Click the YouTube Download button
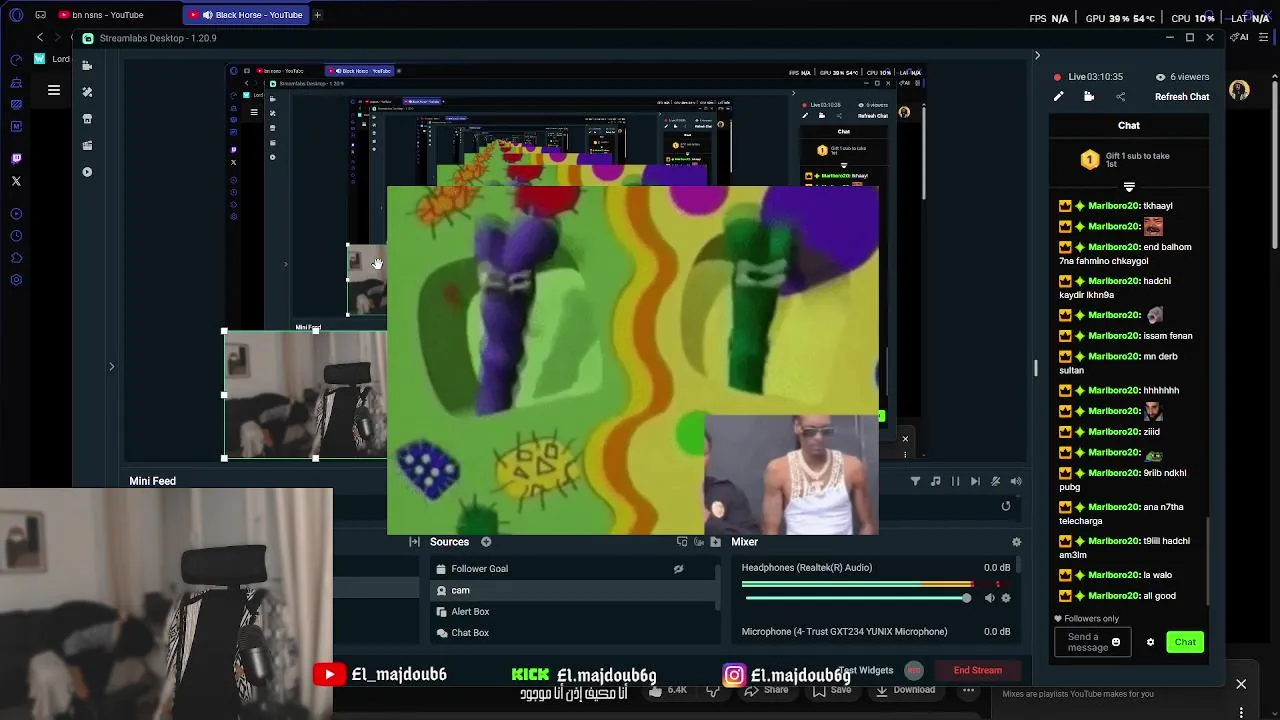The width and height of the screenshot is (1280, 720). click(x=905, y=690)
